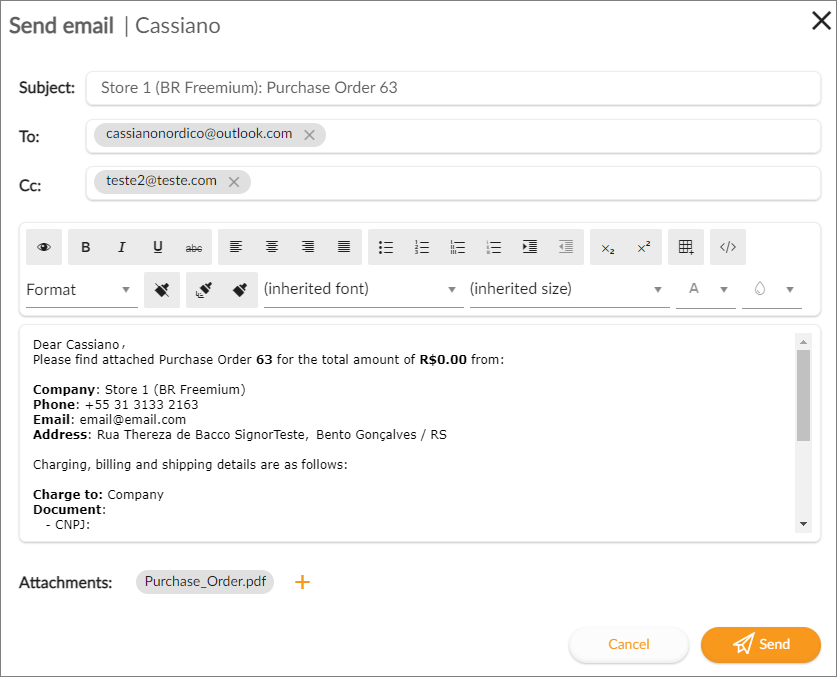The height and width of the screenshot is (677, 837).
Task: Copy formatting with brush icon
Action: click(x=204, y=290)
